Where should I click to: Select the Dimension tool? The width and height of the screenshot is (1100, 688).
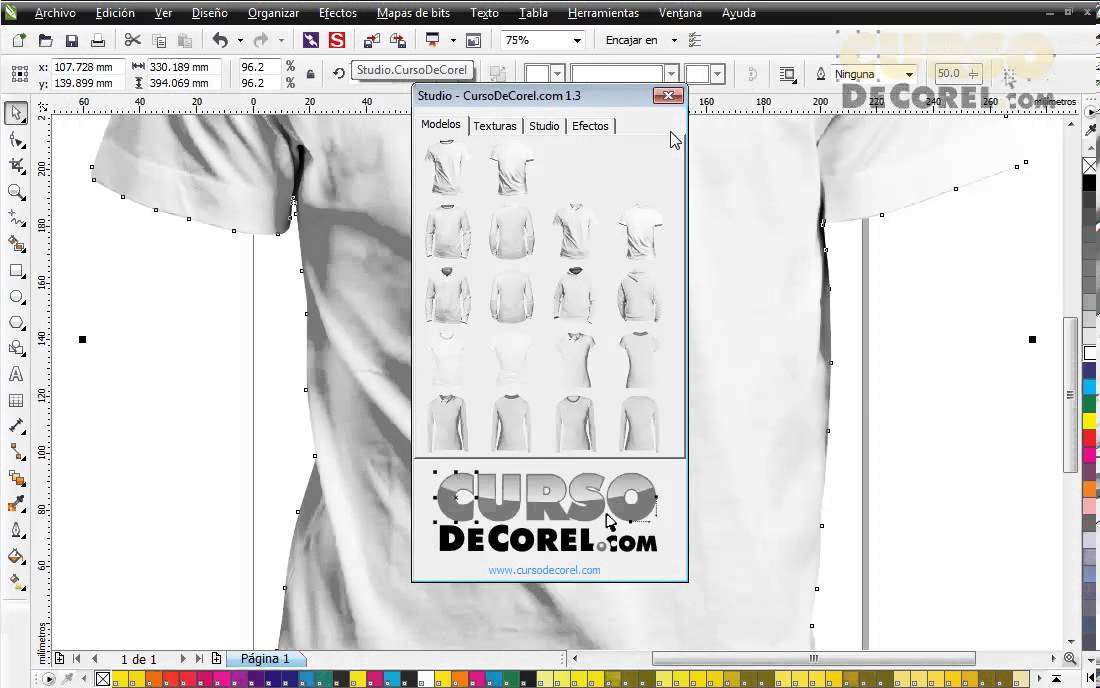16,426
